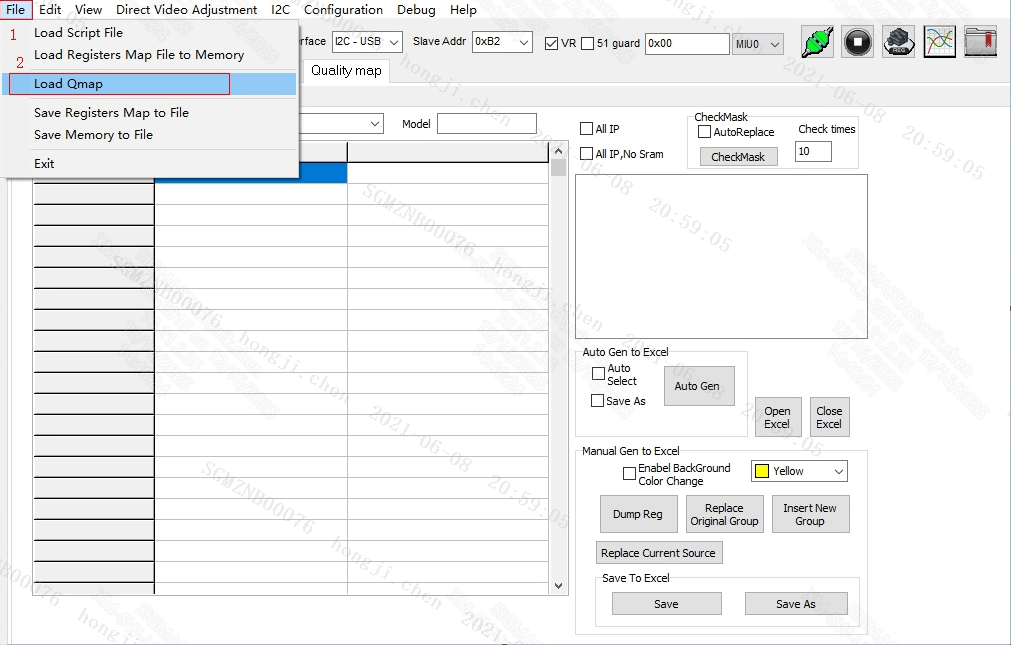This screenshot has height=645, width=1011.
Task: Select the highlighted blue table cell
Action: tap(251, 173)
